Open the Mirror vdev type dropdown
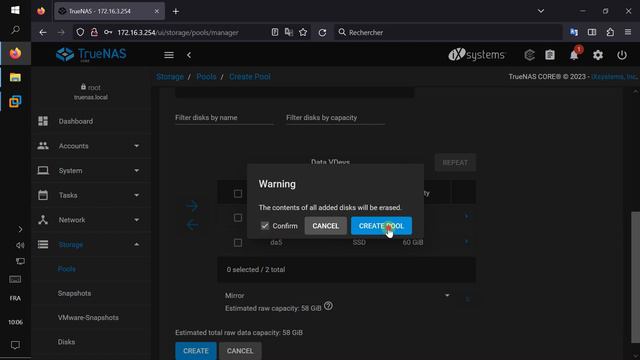Viewport: 640px width, 360px height. click(338, 296)
